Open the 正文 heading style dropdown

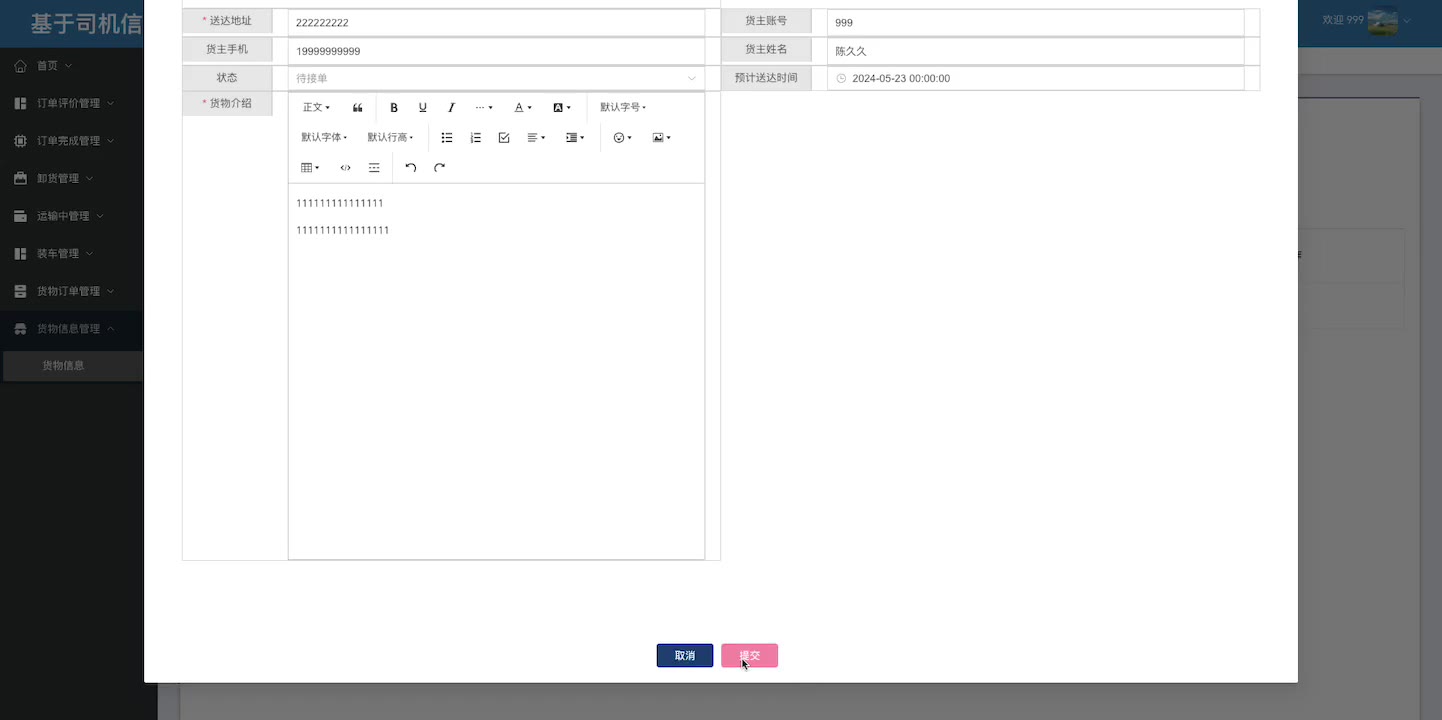tap(316, 107)
